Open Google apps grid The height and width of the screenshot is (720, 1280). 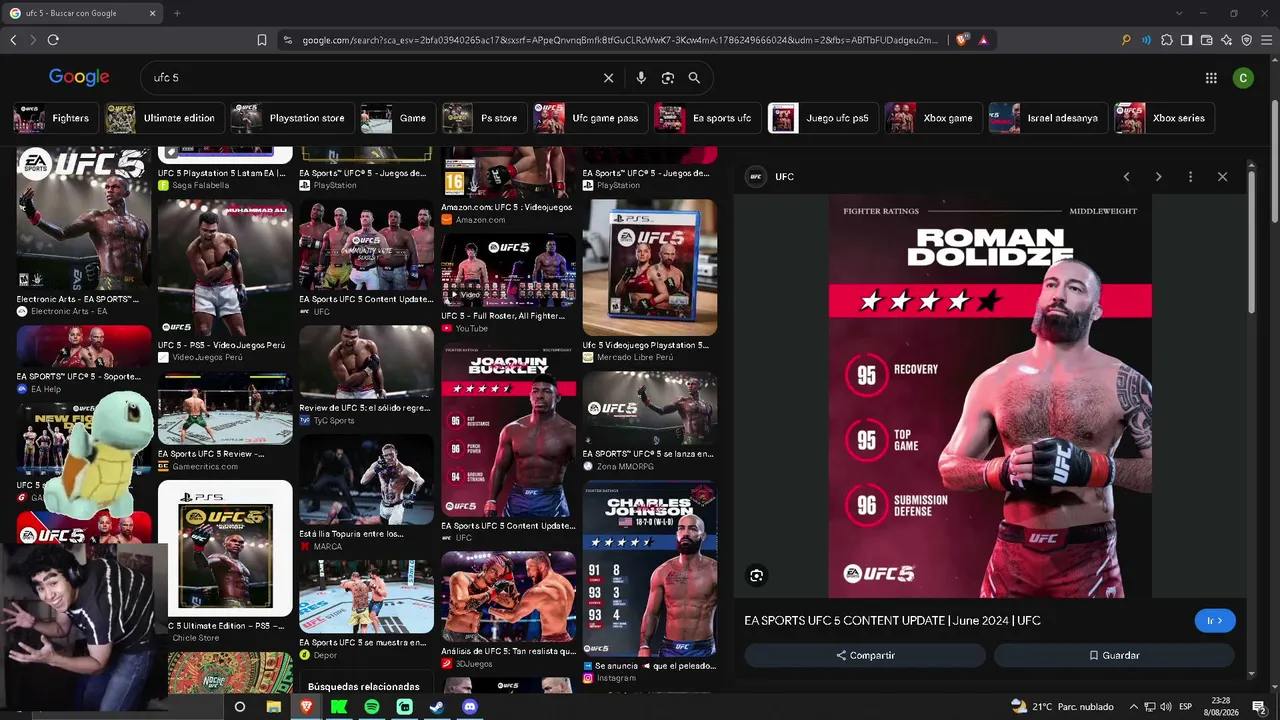1211,78
